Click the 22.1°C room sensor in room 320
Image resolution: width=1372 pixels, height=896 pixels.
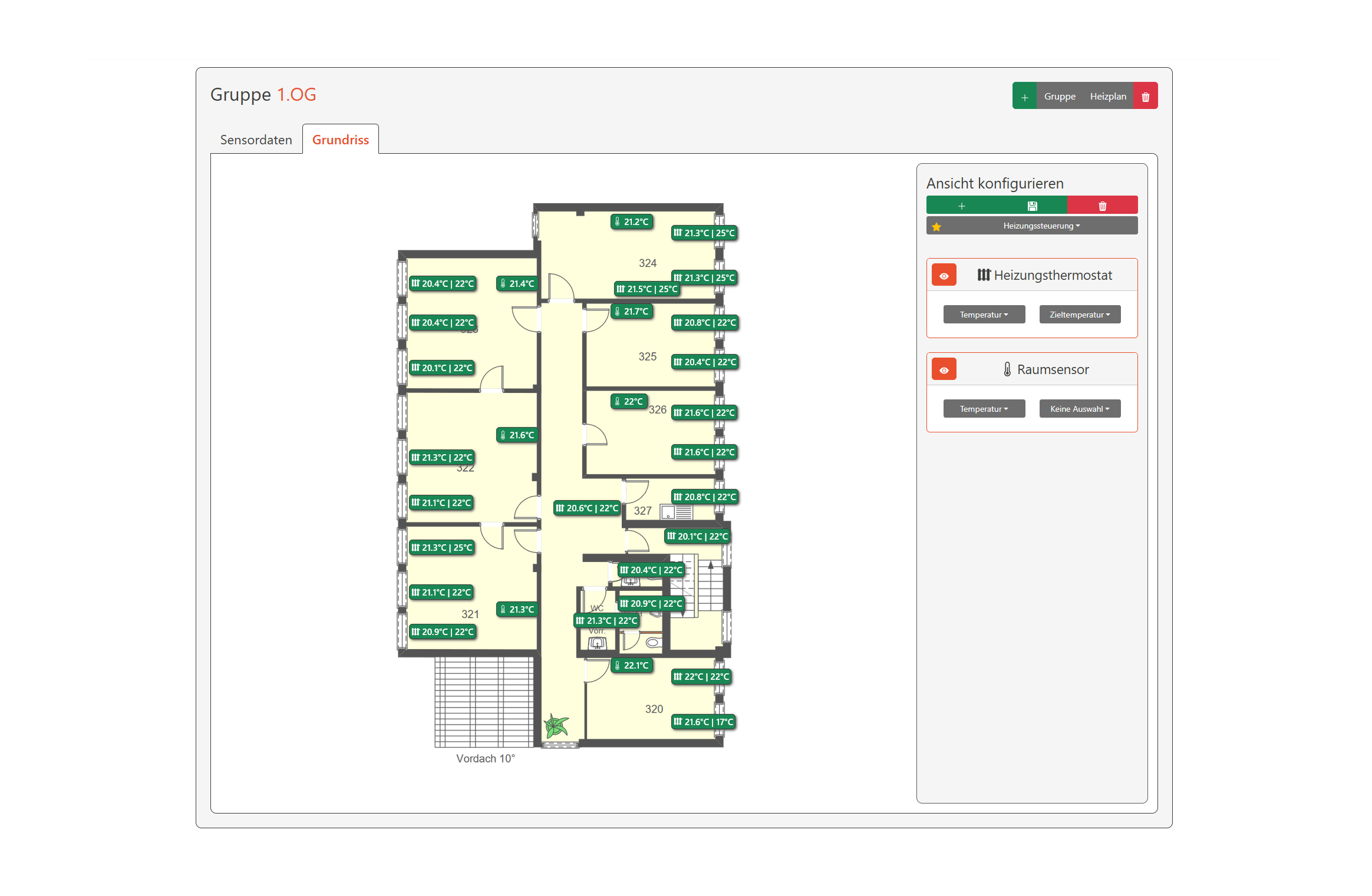[631, 666]
